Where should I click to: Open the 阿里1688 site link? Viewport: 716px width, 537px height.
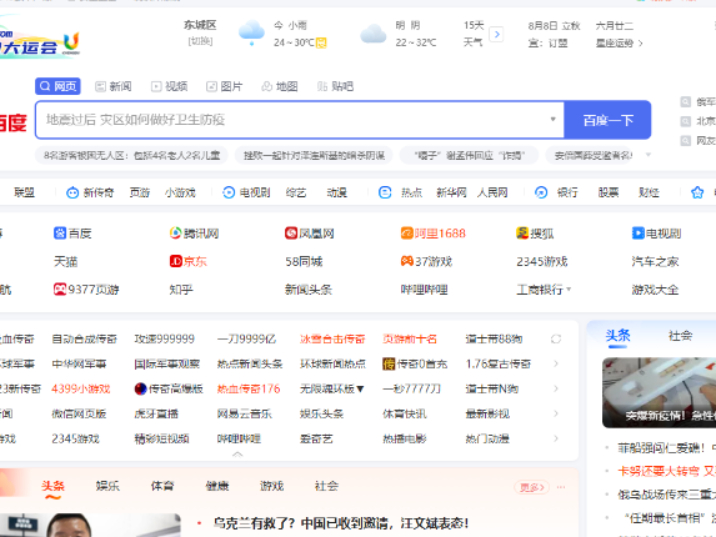(x=433, y=233)
